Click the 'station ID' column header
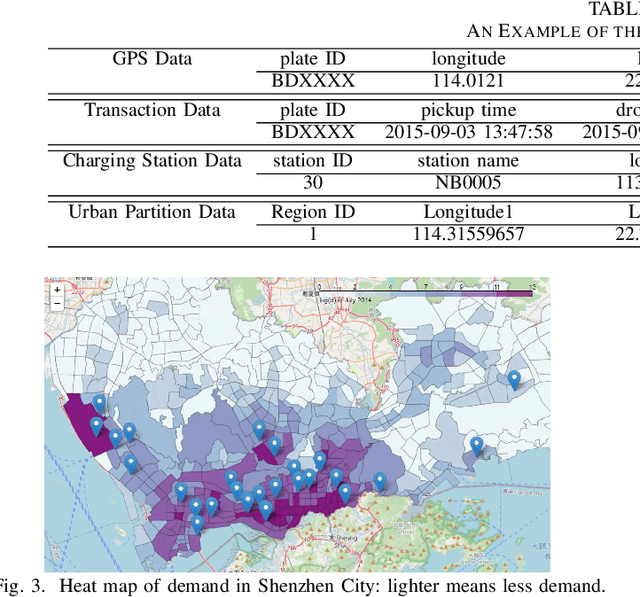The width and height of the screenshot is (640, 597). pos(313,160)
